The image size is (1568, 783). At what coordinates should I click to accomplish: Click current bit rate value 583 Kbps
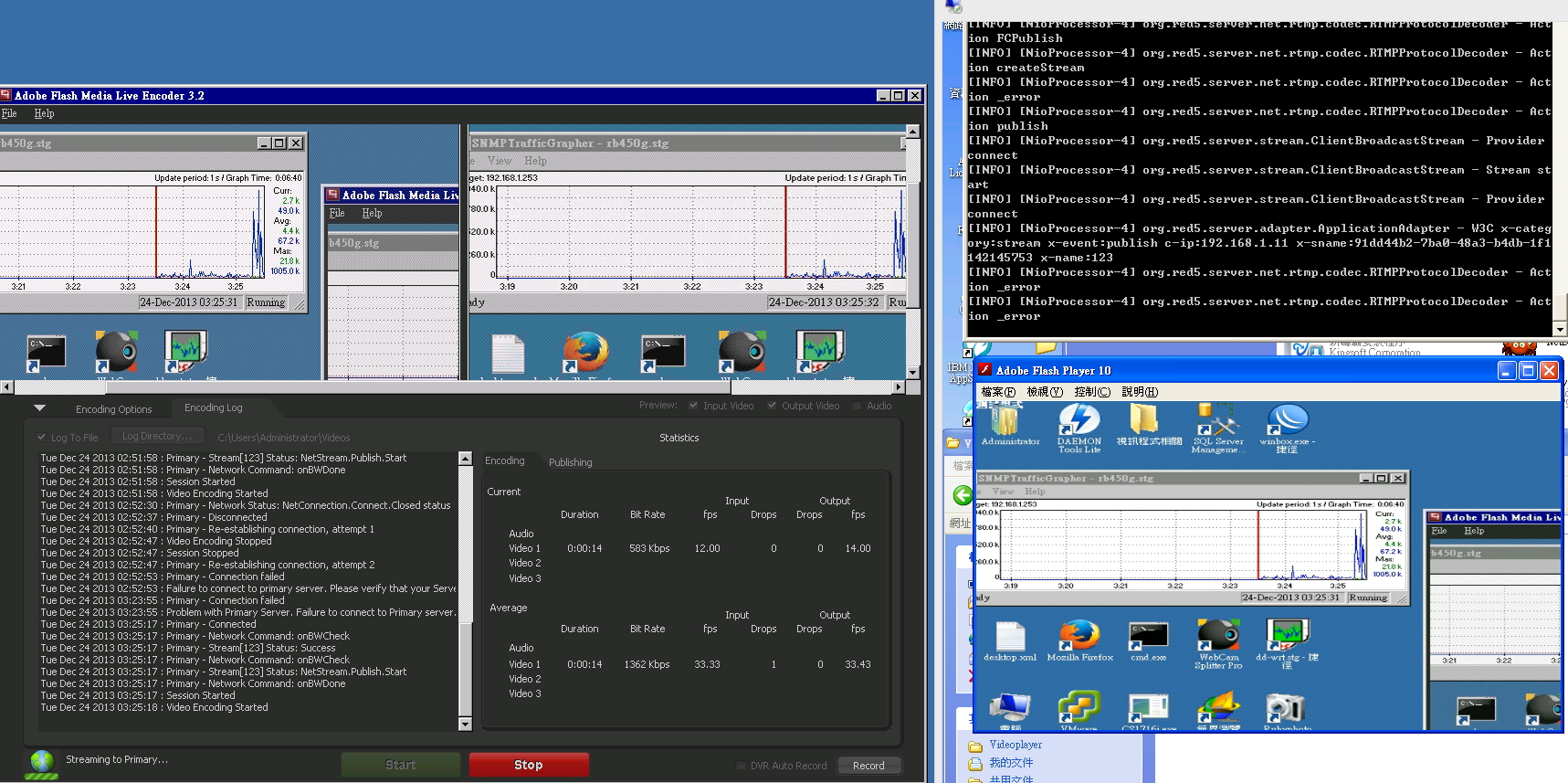(x=649, y=548)
